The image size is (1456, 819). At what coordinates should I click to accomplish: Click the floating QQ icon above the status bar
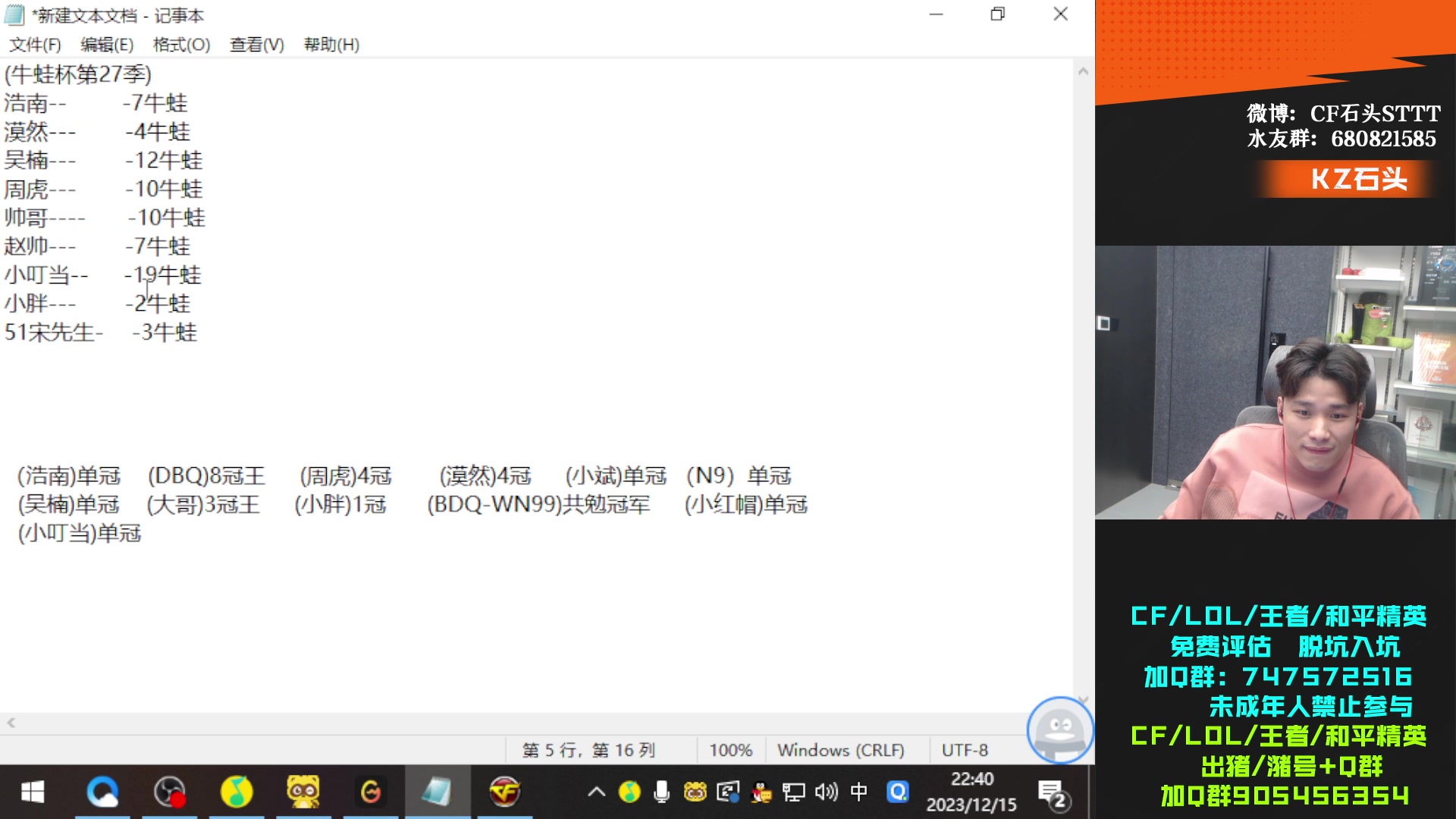click(x=1060, y=730)
